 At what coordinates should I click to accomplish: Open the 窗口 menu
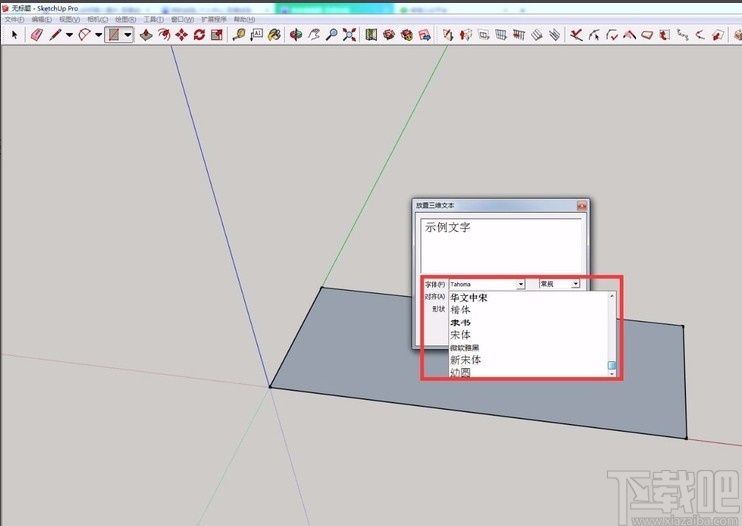[182, 19]
